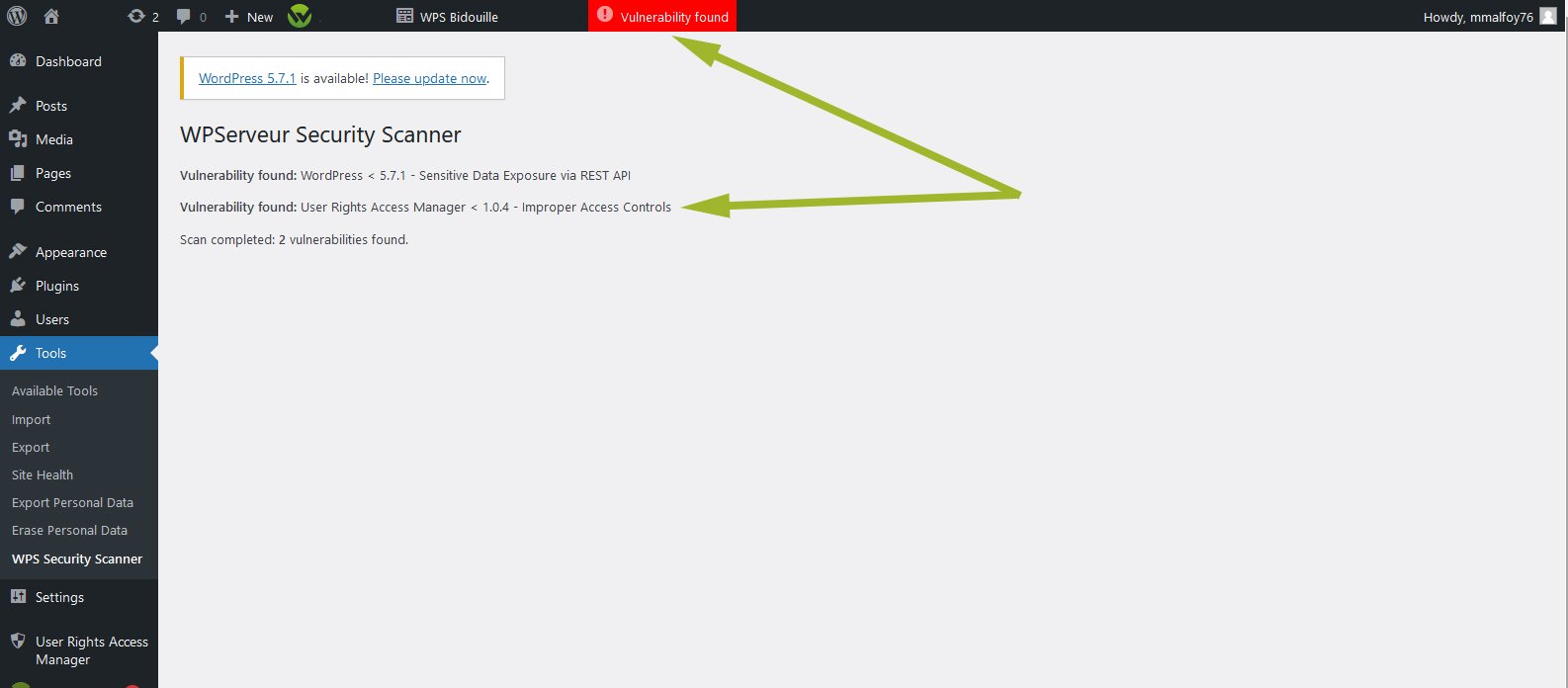Open the New content menu
The width and height of the screenshot is (1568, 688).
249,17
